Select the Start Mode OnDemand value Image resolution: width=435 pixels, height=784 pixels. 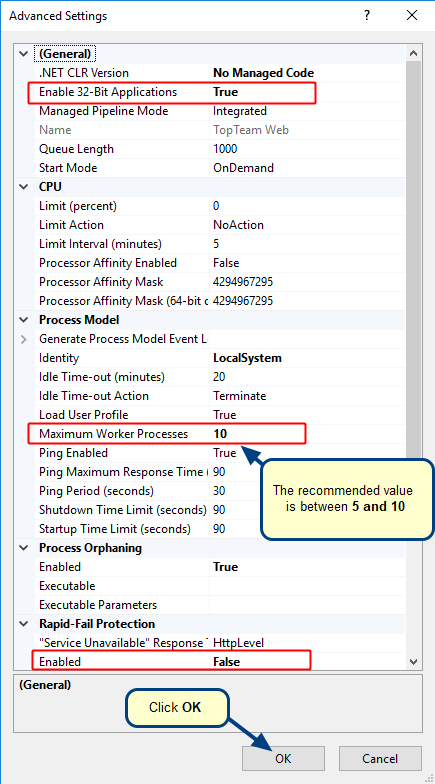(x=243, y=168)
